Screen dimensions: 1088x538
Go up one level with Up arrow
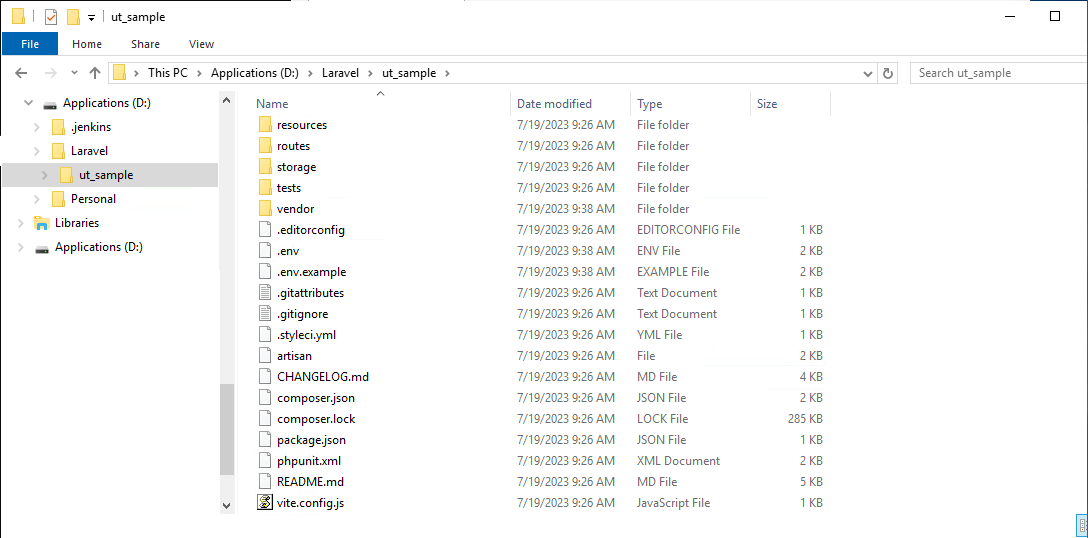coord(95,72)
